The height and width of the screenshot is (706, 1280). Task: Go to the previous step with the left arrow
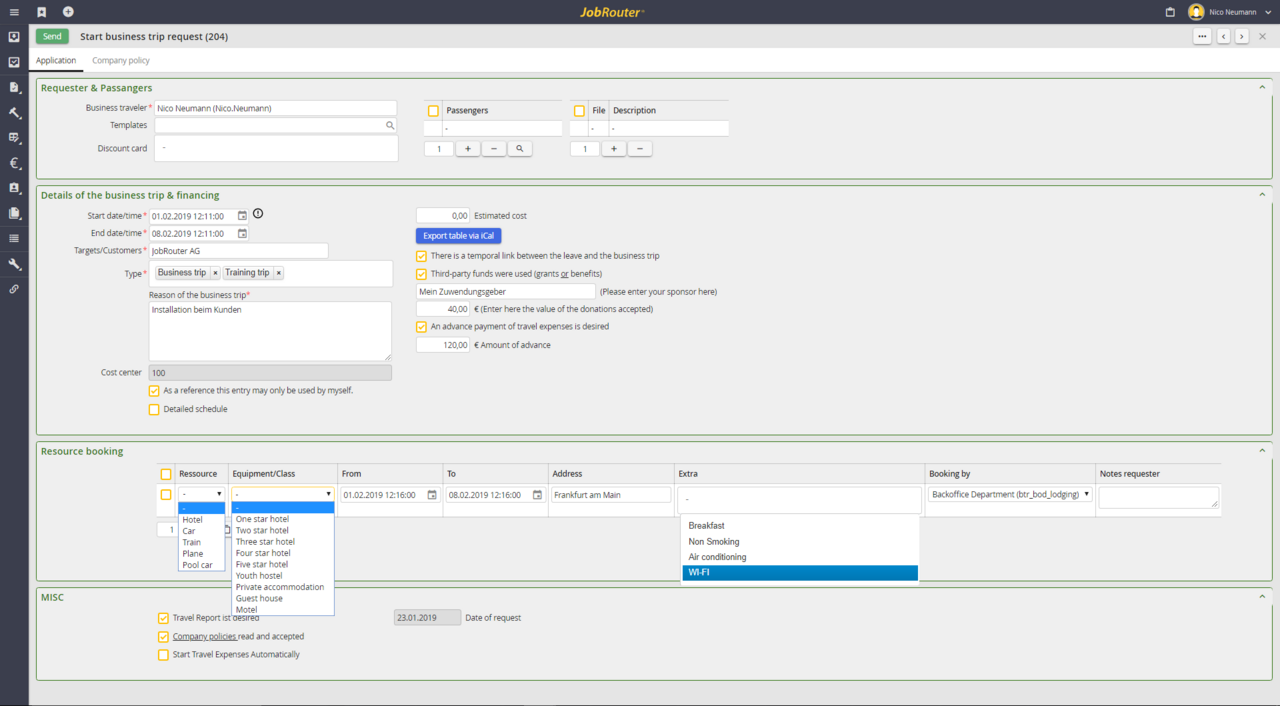1224,36
